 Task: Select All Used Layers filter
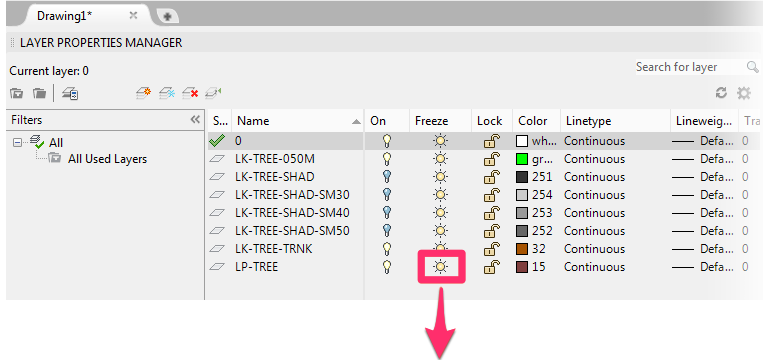(107, 159)
